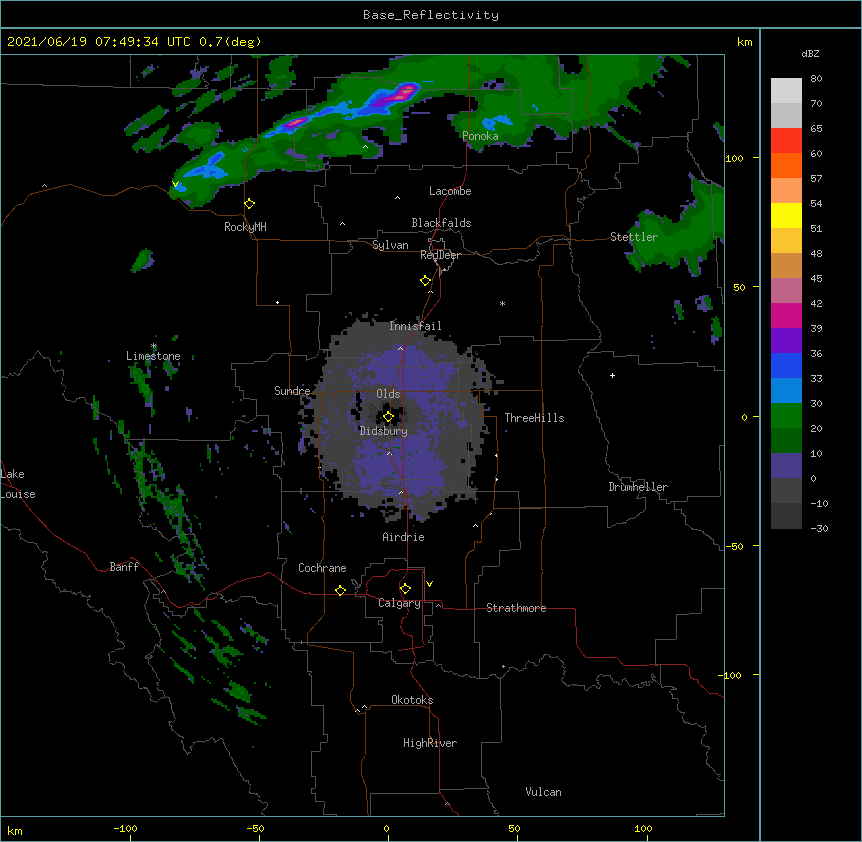
Task: Click the Drumheller town label
Action: tap(638, 487)
